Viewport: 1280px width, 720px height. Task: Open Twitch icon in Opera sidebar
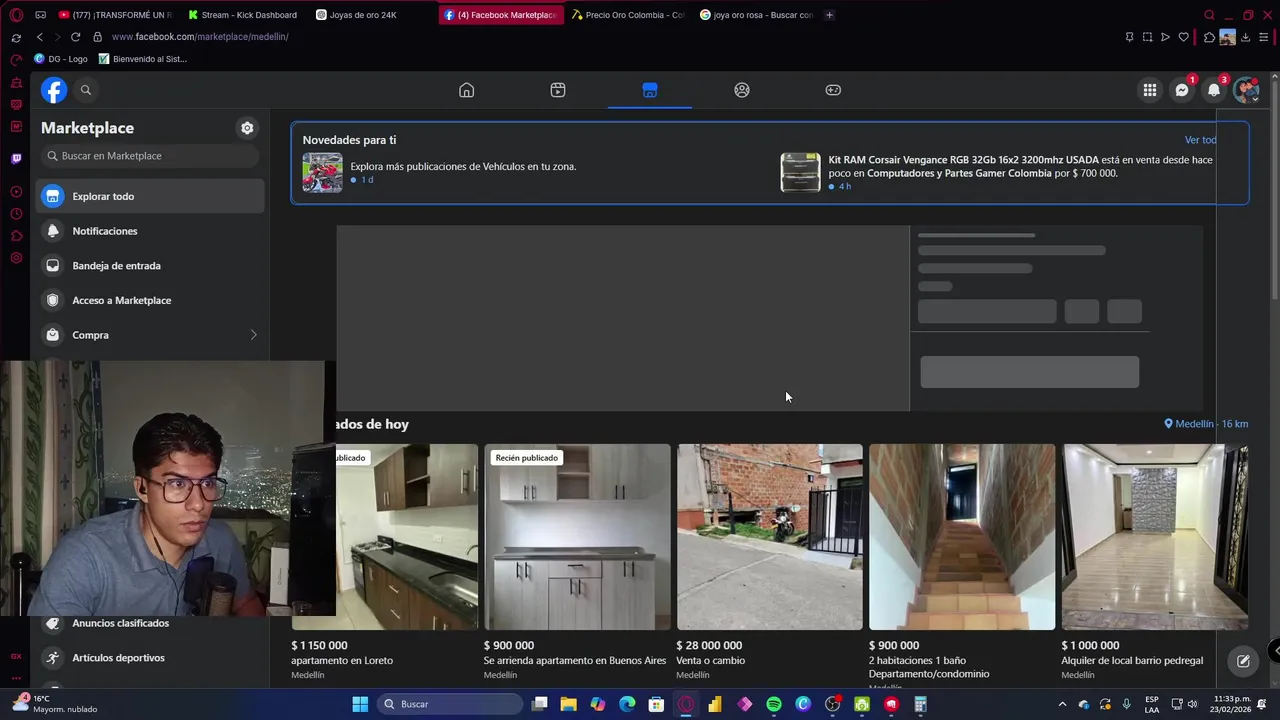16,158
